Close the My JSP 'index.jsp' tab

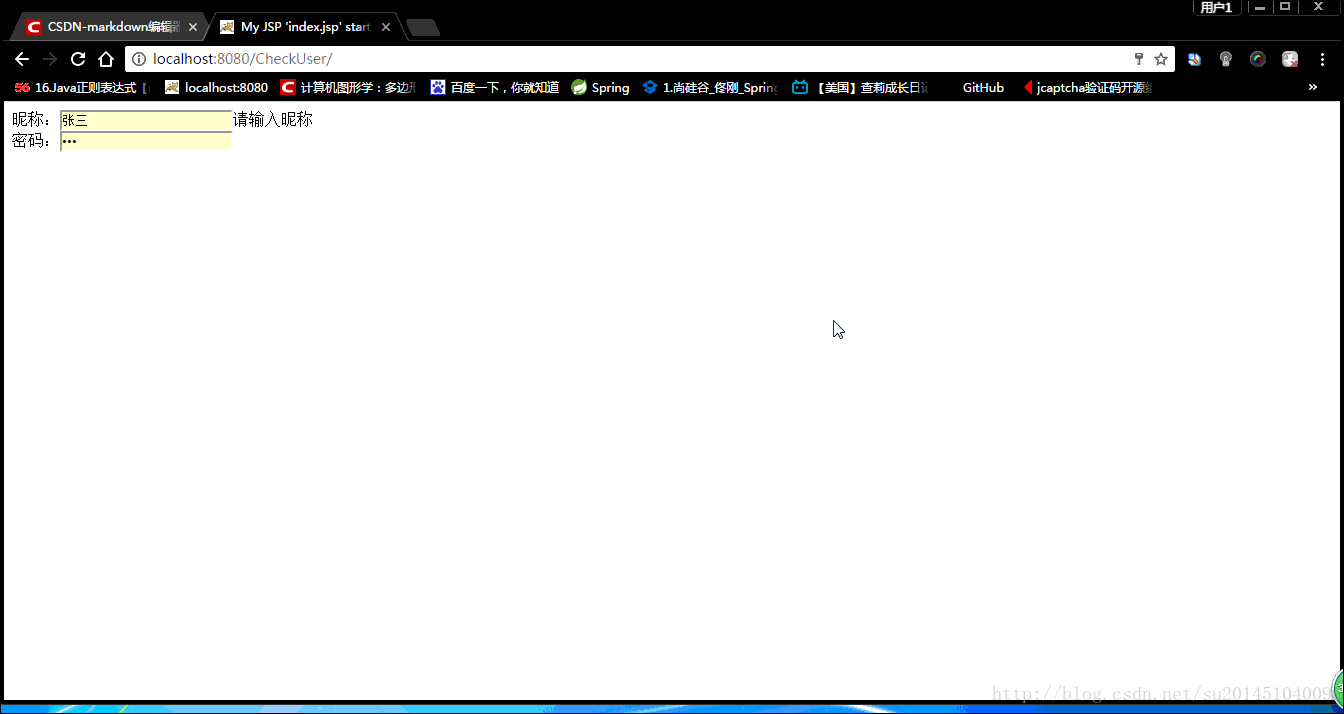click(386, 27)
